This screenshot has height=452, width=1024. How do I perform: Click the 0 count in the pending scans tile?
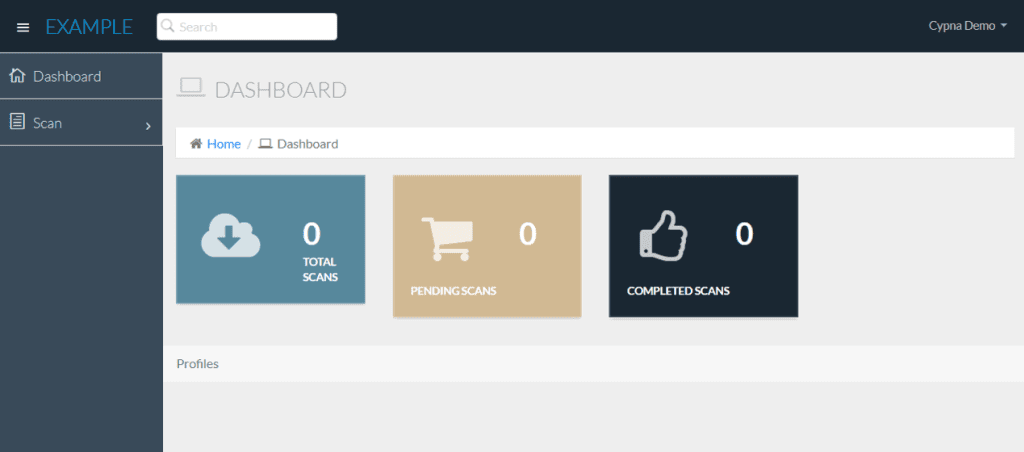pos(528,234)
